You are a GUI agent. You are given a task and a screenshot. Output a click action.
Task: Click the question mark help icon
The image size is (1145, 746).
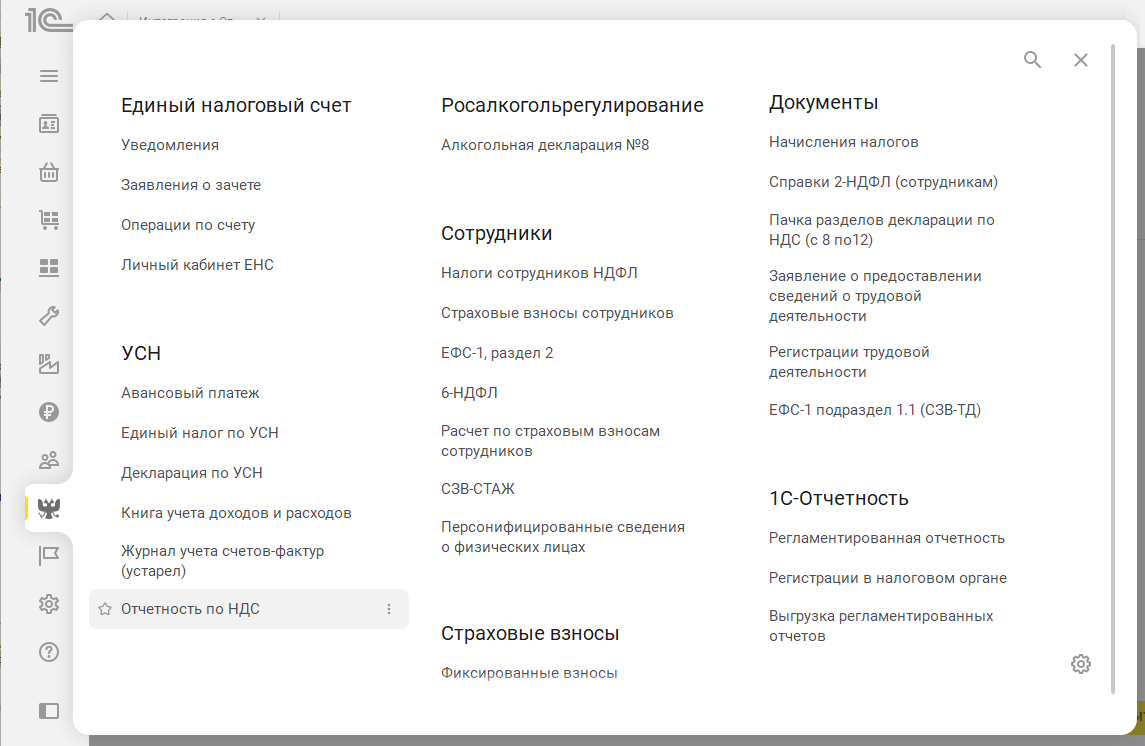point(48,652)
